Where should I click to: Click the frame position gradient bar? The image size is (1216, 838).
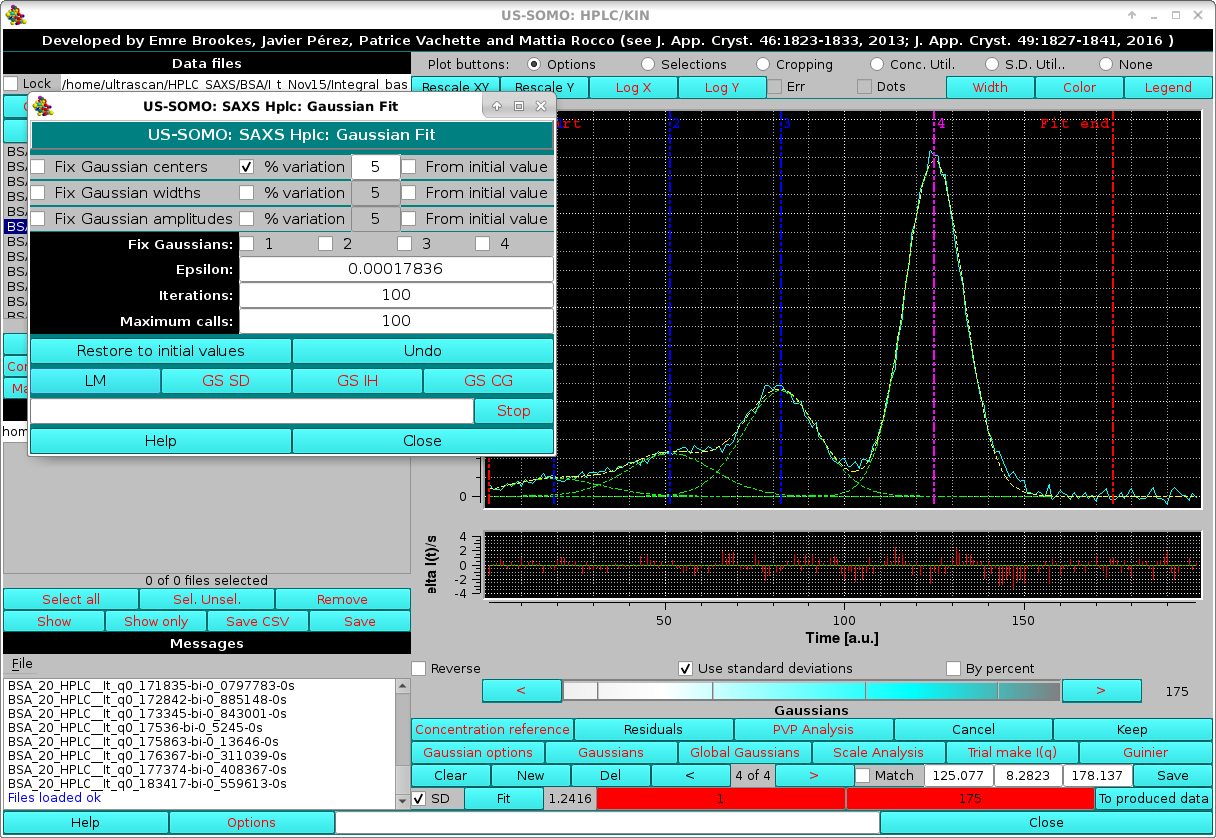(x=811, y=690)
